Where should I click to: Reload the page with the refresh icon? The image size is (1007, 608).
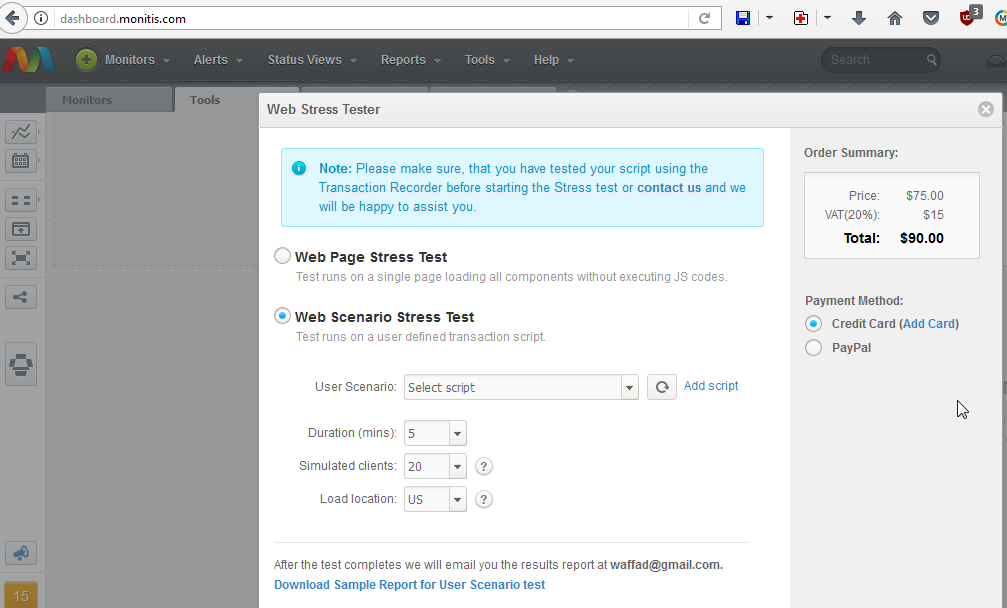705,18
